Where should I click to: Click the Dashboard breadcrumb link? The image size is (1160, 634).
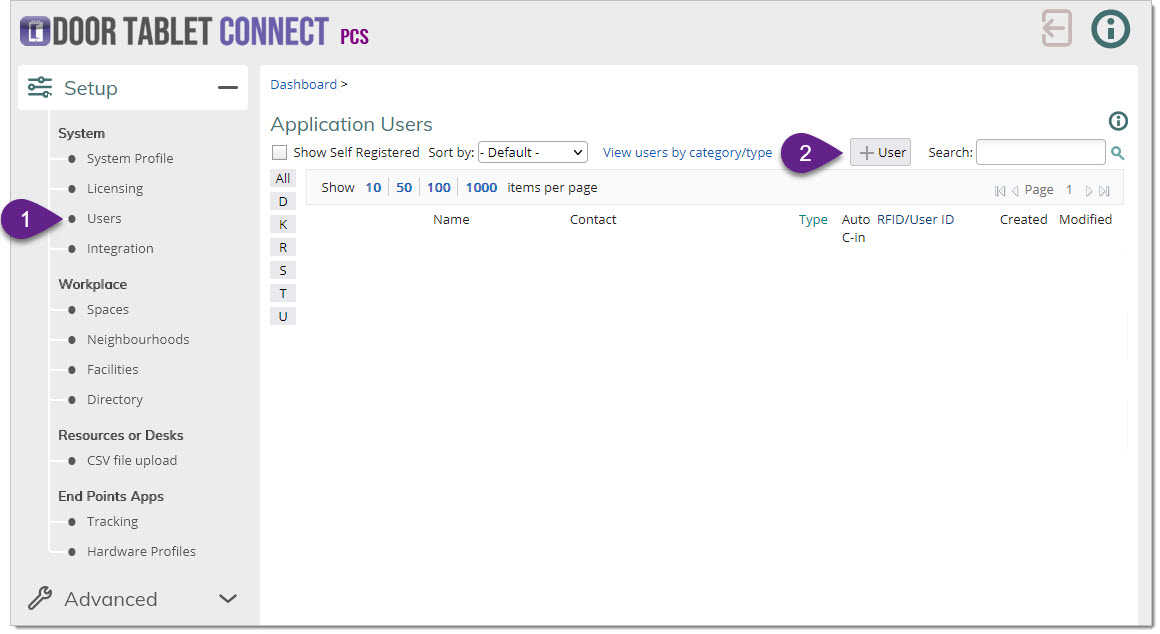[303, 85]
